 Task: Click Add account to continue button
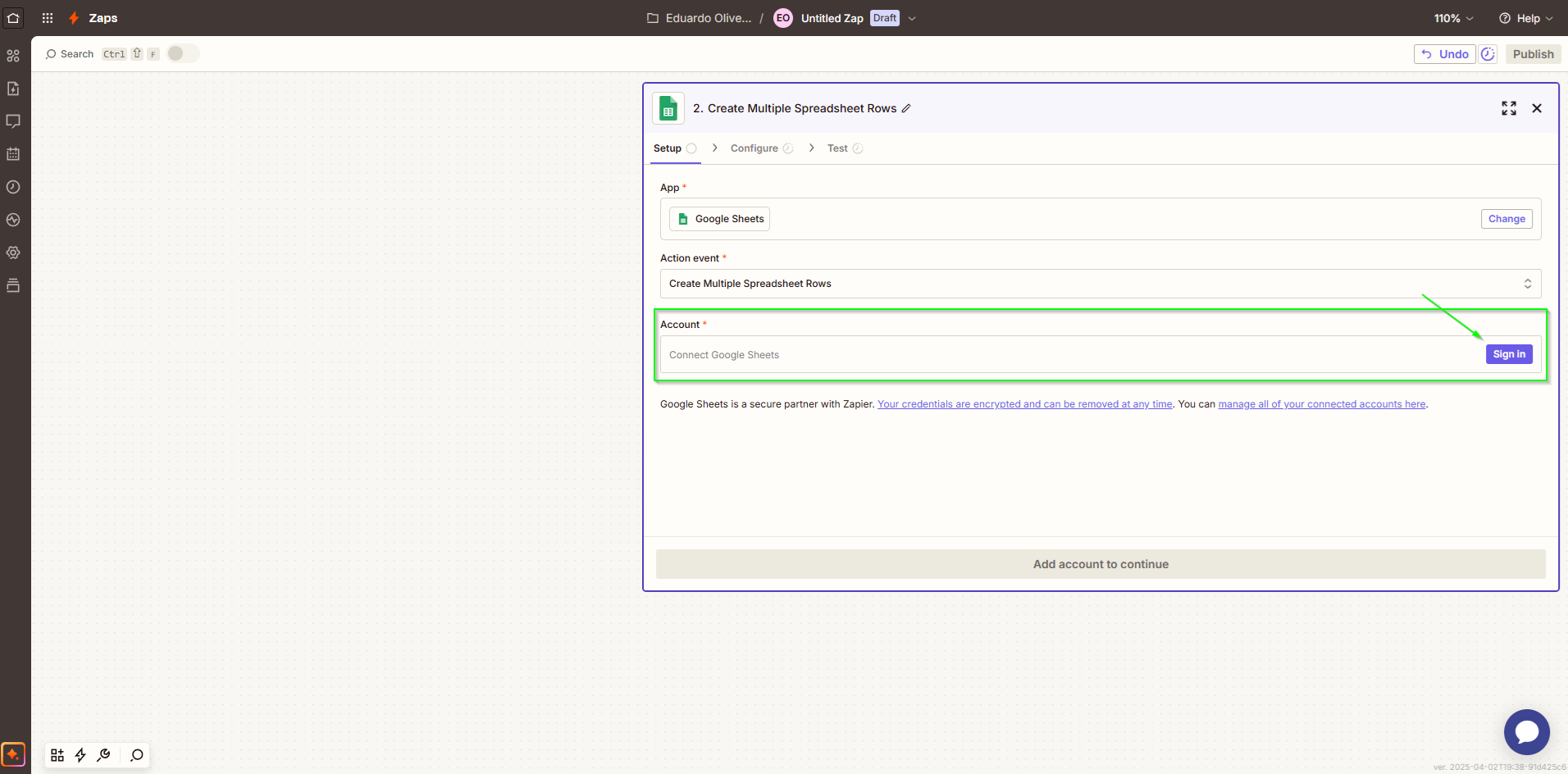tap(1101, 564)
